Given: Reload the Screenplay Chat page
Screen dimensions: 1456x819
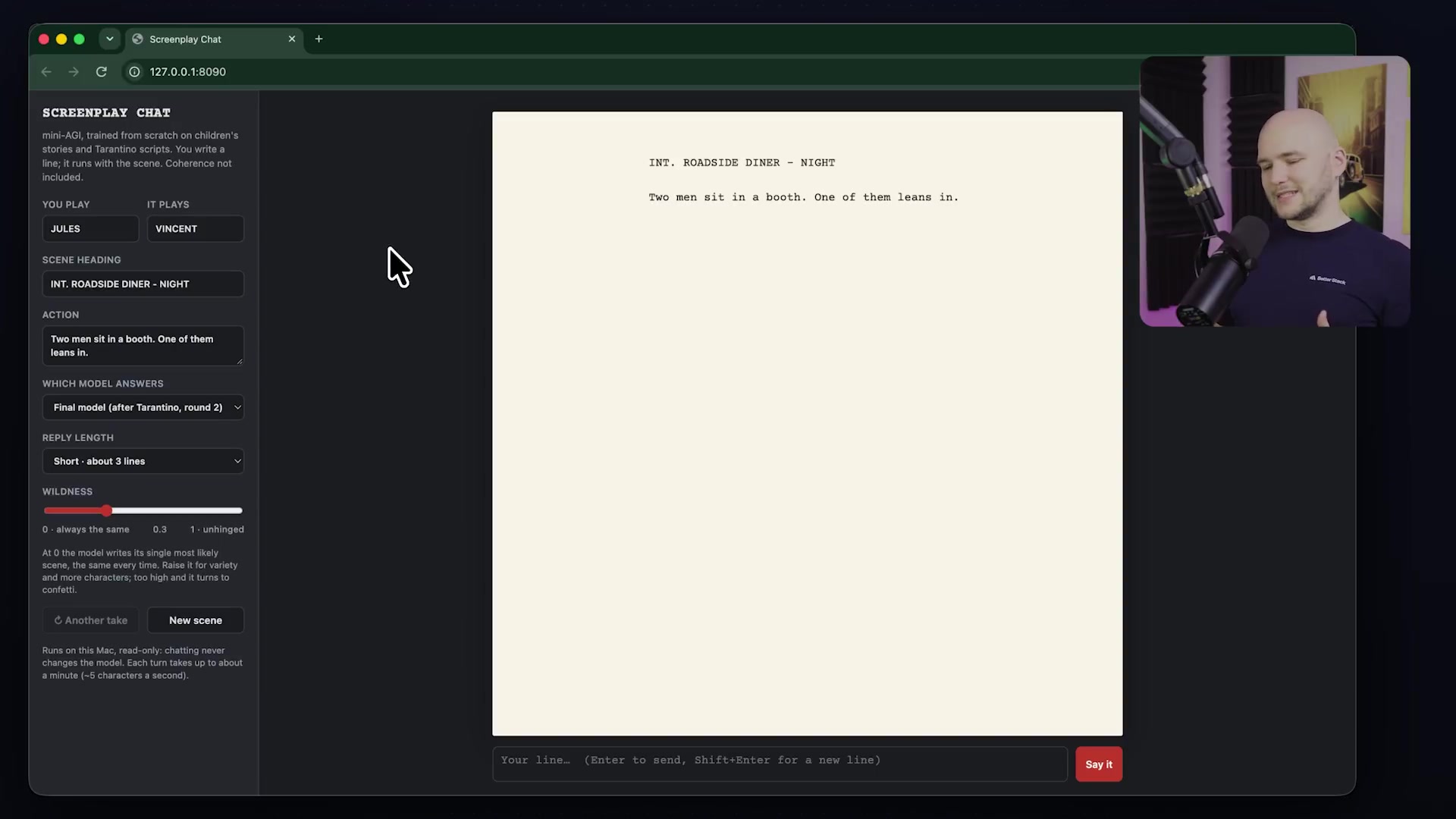Looking at the screenshot, I should (x=101, y=71).
